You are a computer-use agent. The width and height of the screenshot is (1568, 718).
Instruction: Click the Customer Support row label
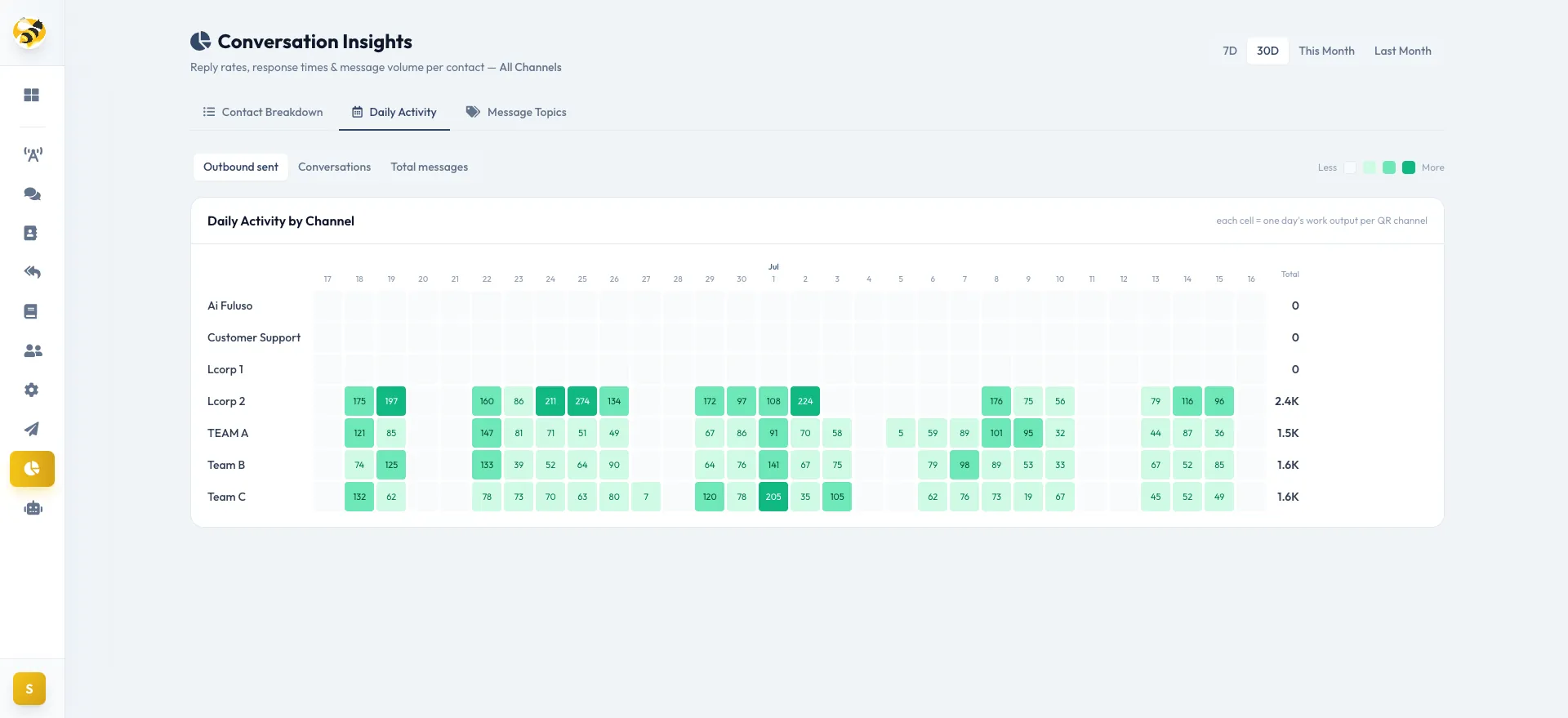click(254, 337)
